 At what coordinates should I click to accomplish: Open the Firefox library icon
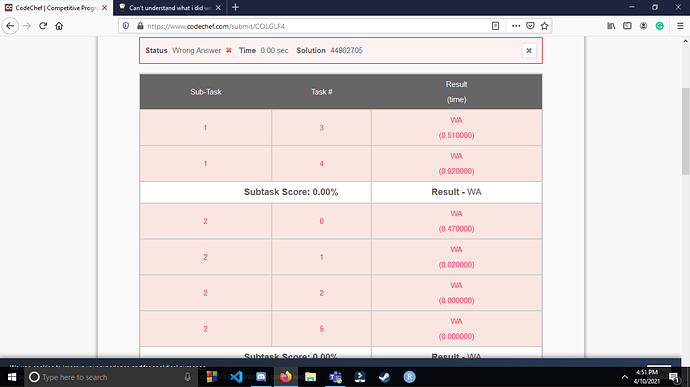click(611, 26)
